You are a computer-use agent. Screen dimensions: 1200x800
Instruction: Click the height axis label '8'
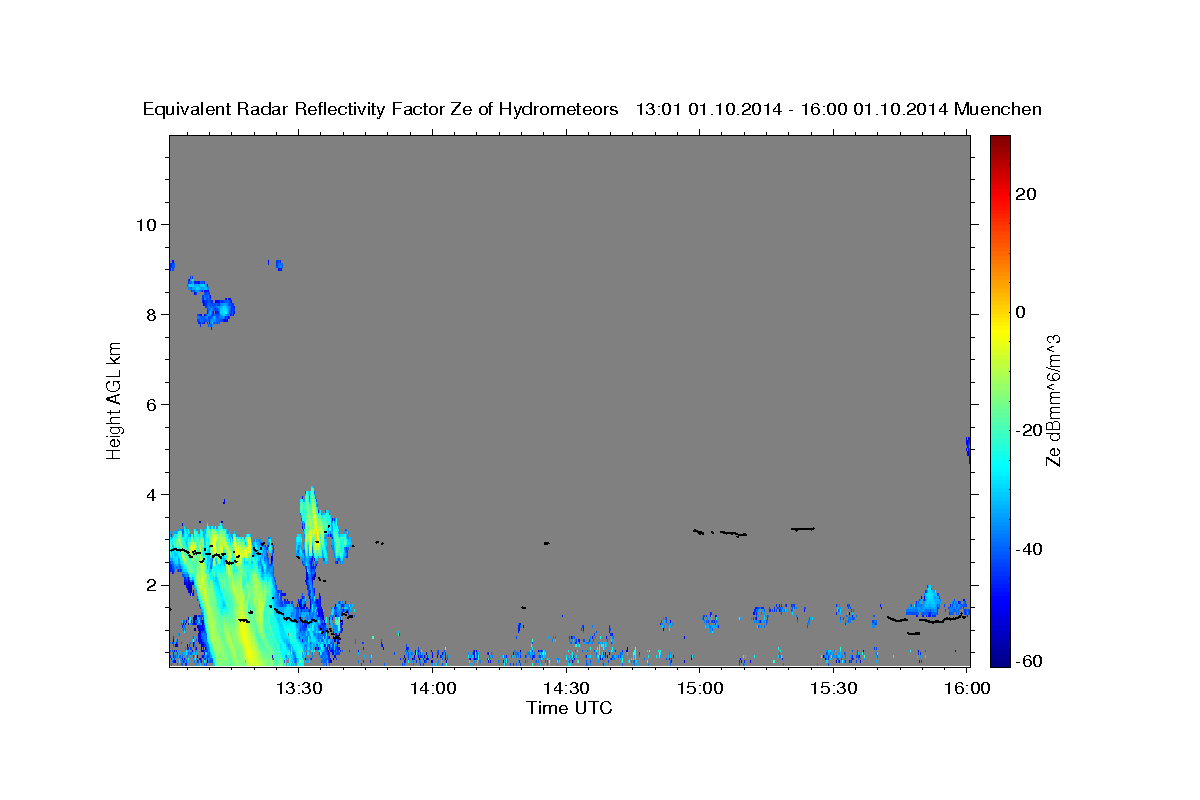[151, 314]
